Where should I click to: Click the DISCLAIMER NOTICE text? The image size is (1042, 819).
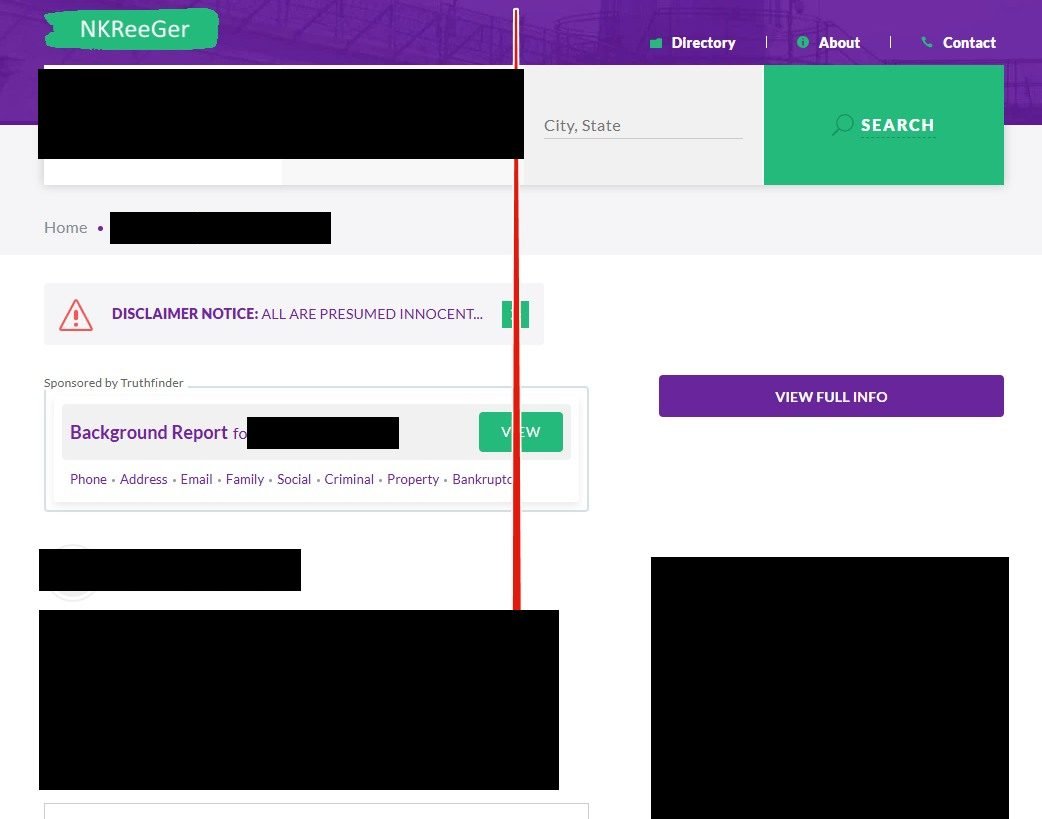click(185, 314)
